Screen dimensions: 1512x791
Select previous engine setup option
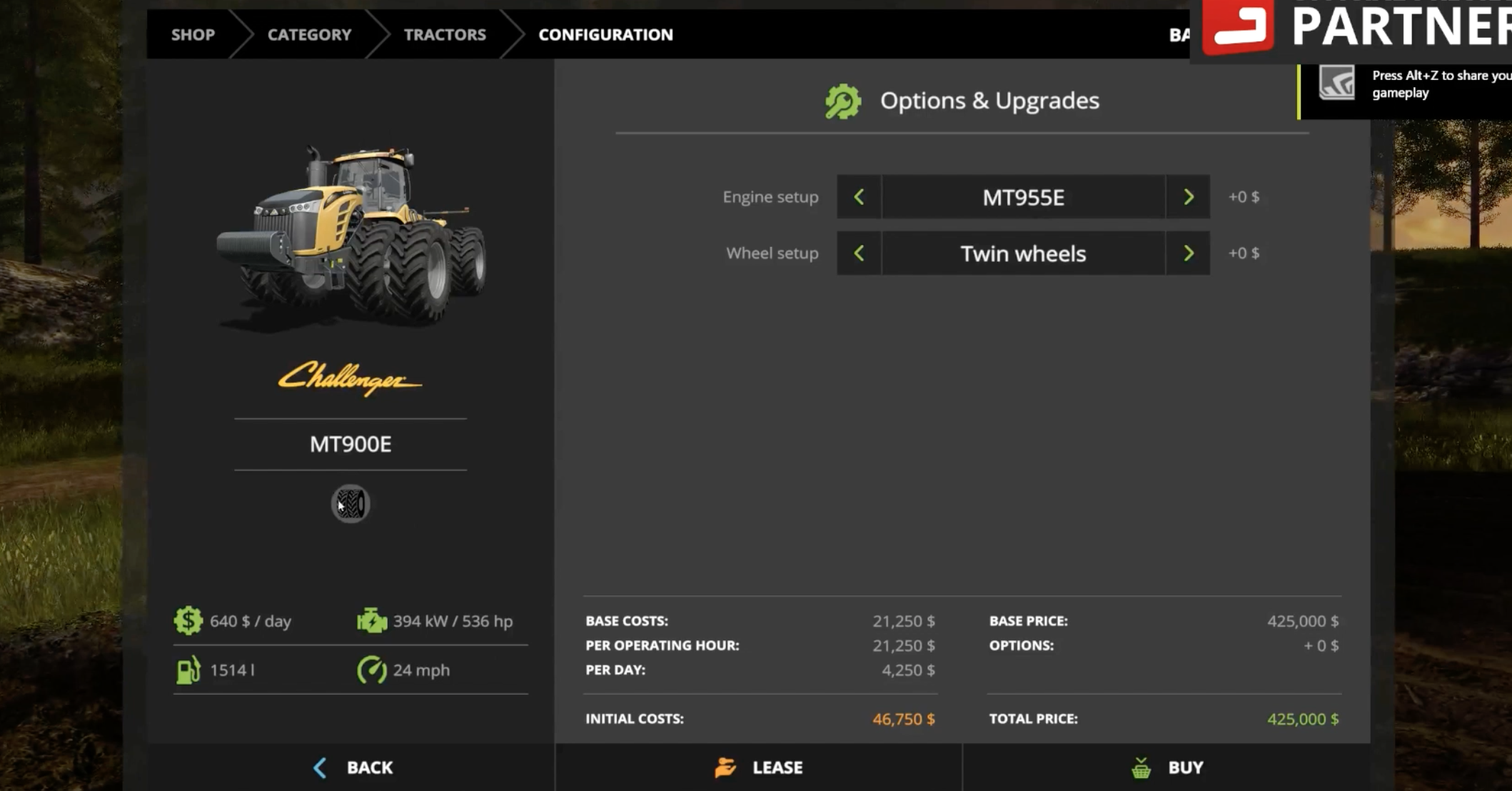pos(859,197)
